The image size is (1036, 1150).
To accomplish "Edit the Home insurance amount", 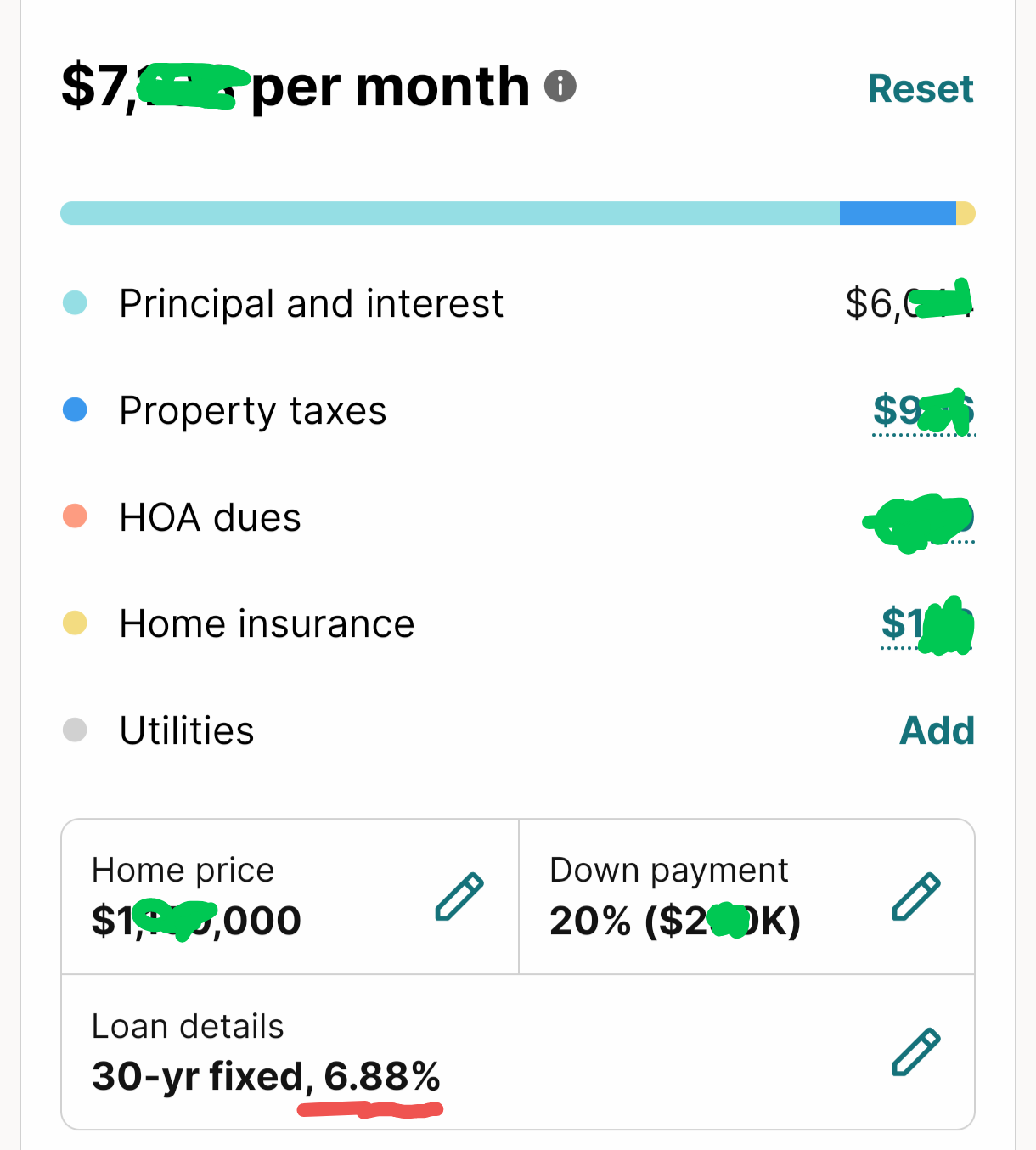I will coord(927,626).
